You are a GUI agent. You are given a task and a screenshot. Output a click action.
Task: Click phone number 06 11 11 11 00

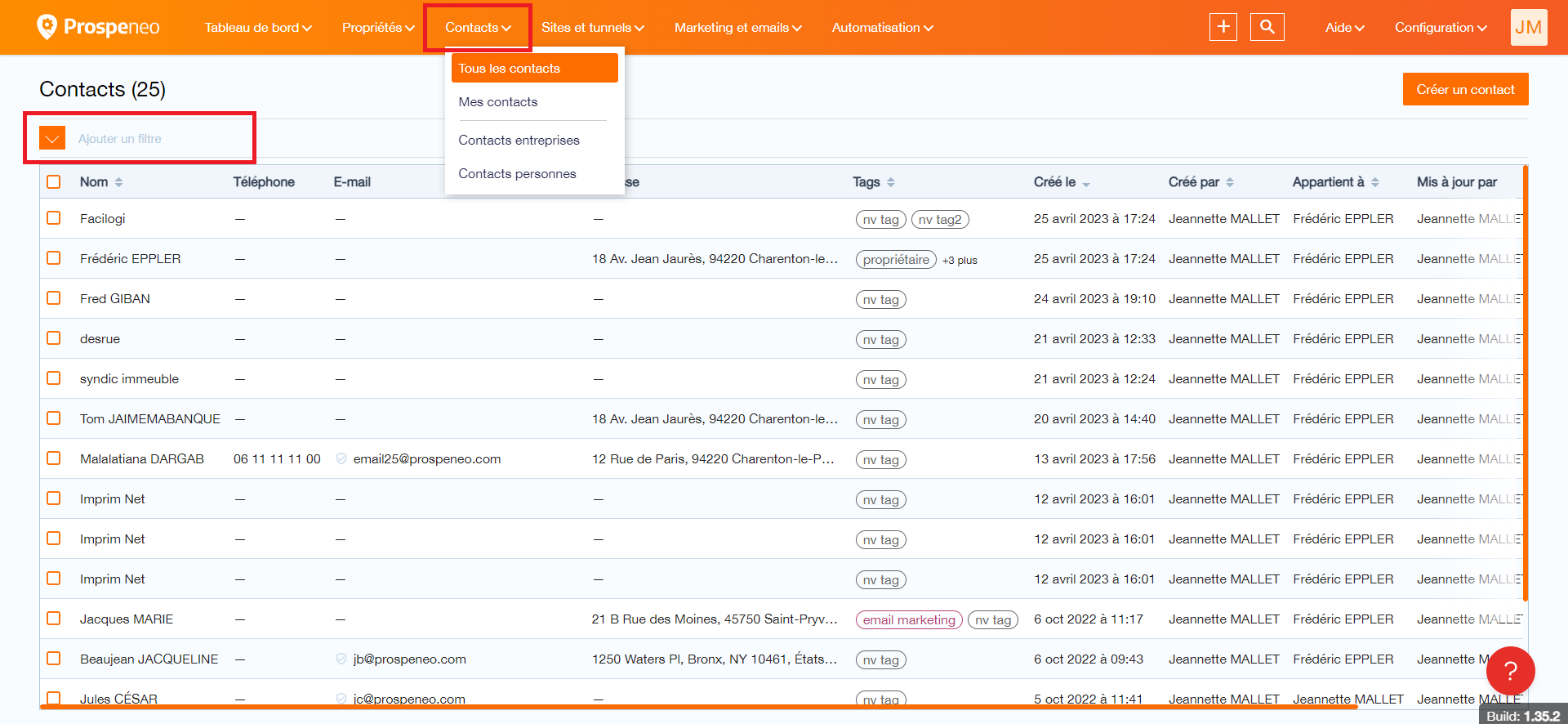277,458
